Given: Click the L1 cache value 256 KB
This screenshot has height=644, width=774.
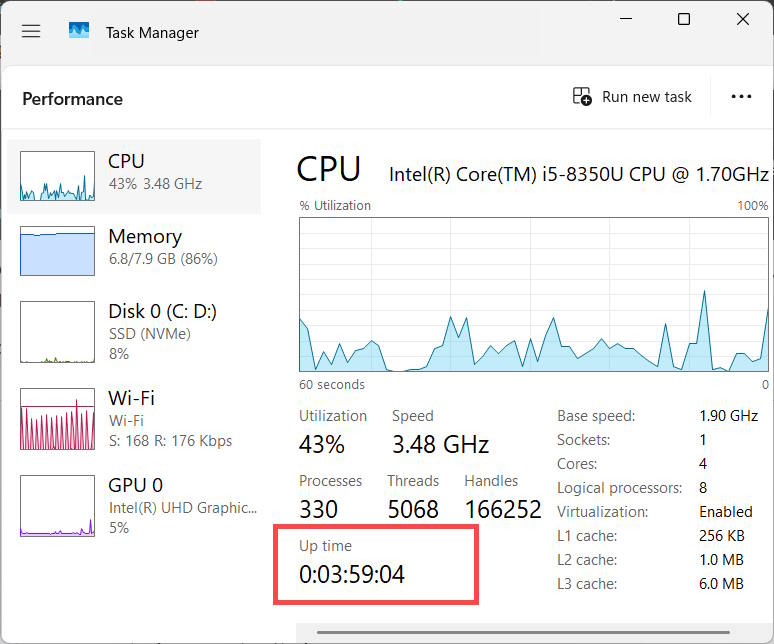Looking at the screenshot, I should click(x=722, y=536).
